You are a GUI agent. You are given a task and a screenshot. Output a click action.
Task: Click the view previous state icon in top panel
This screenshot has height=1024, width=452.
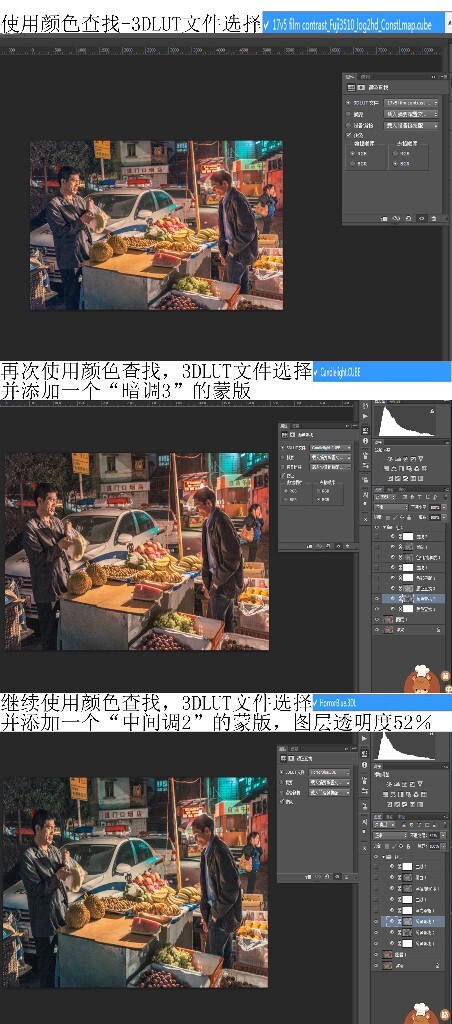pyautogui.click(x=396, y=219)
